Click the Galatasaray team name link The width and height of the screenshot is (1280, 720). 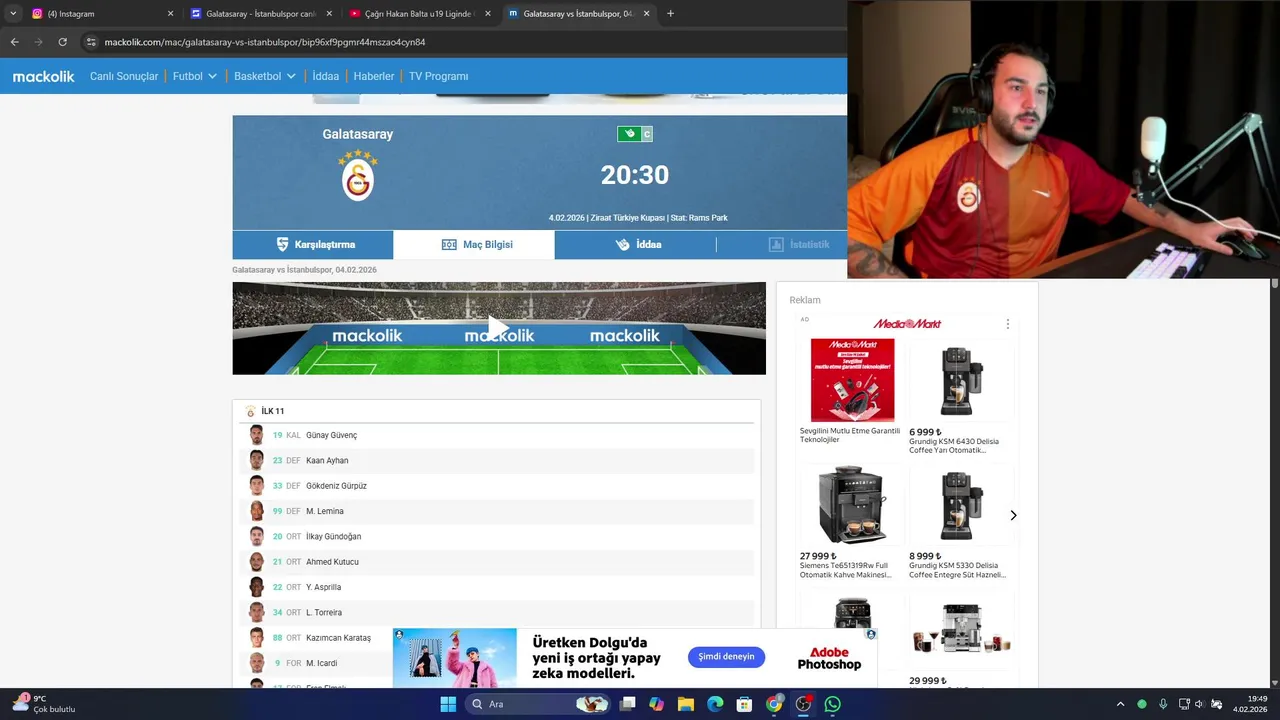358,134
